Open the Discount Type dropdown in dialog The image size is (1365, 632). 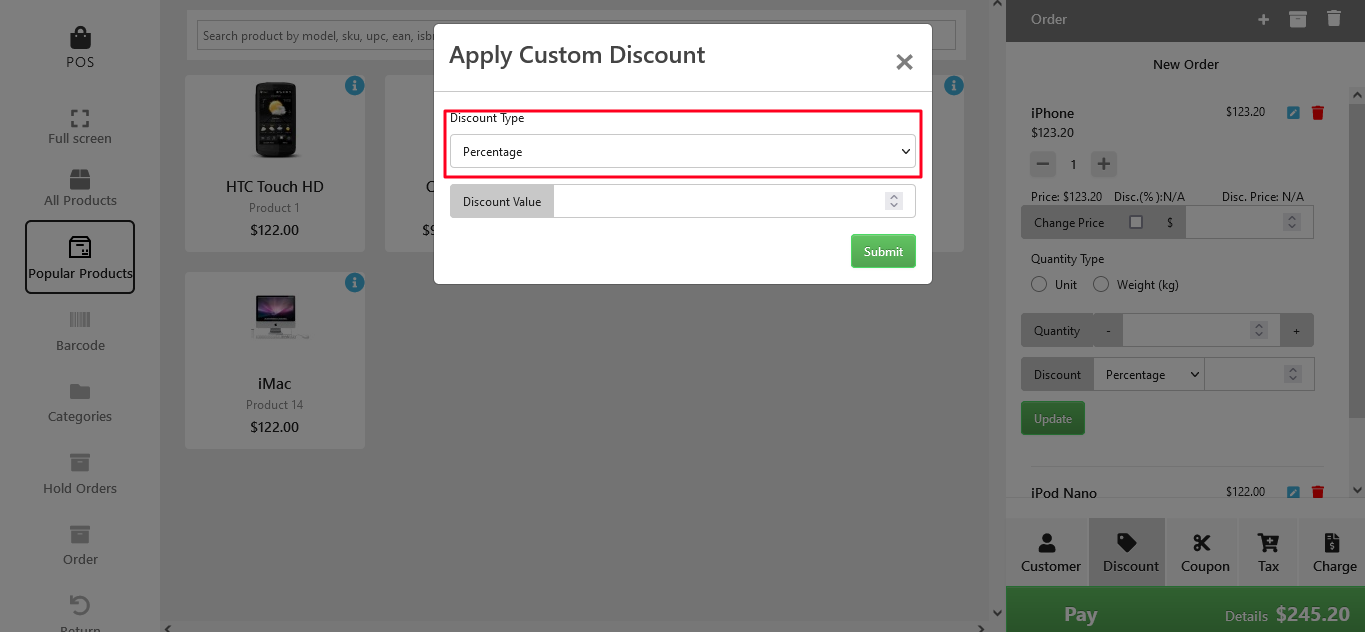682,152
